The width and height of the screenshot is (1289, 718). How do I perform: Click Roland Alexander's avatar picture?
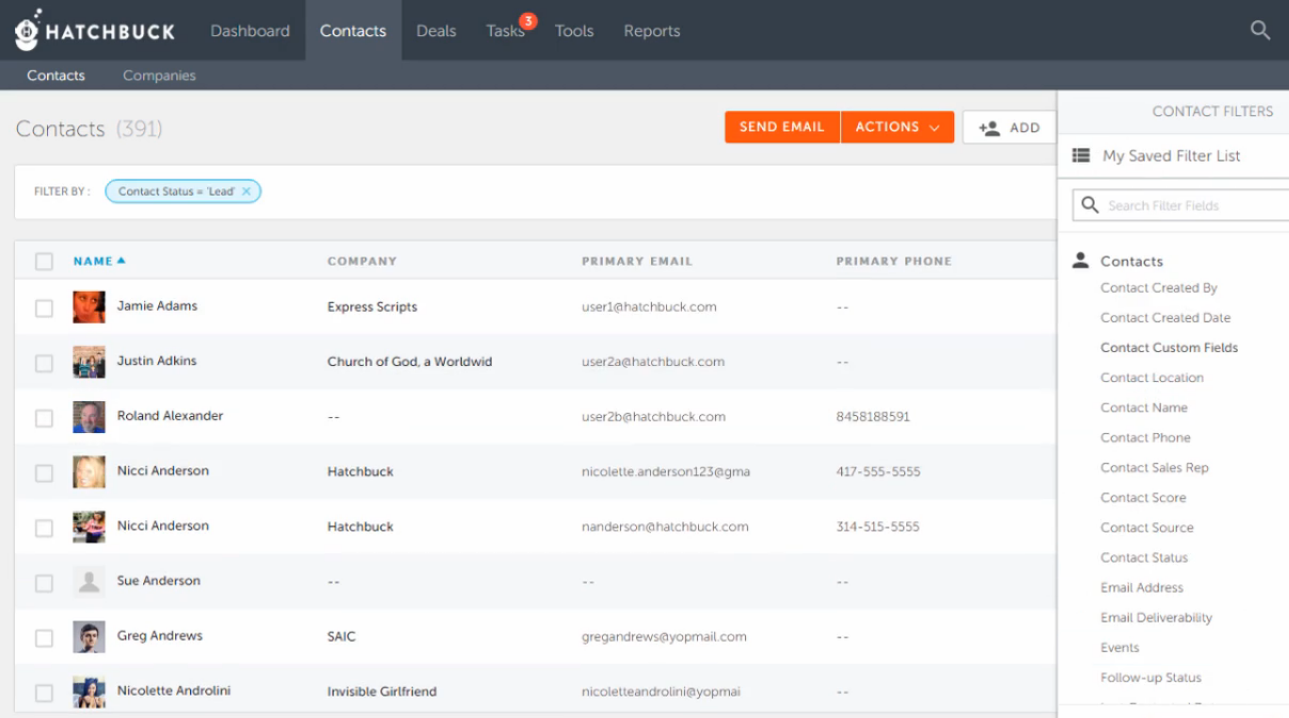pos(89,417)
